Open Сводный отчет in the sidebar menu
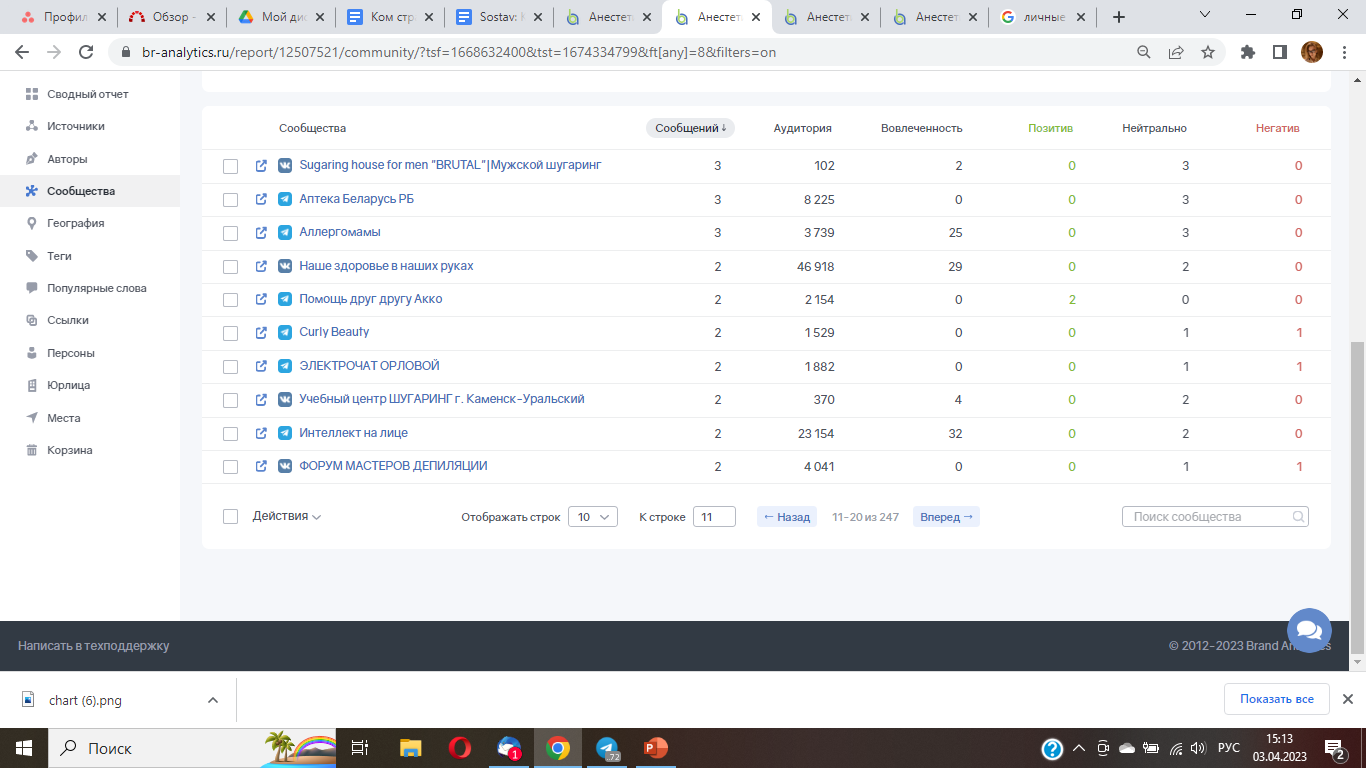This screenshot has height=768, width=1366. coord(88,94)
